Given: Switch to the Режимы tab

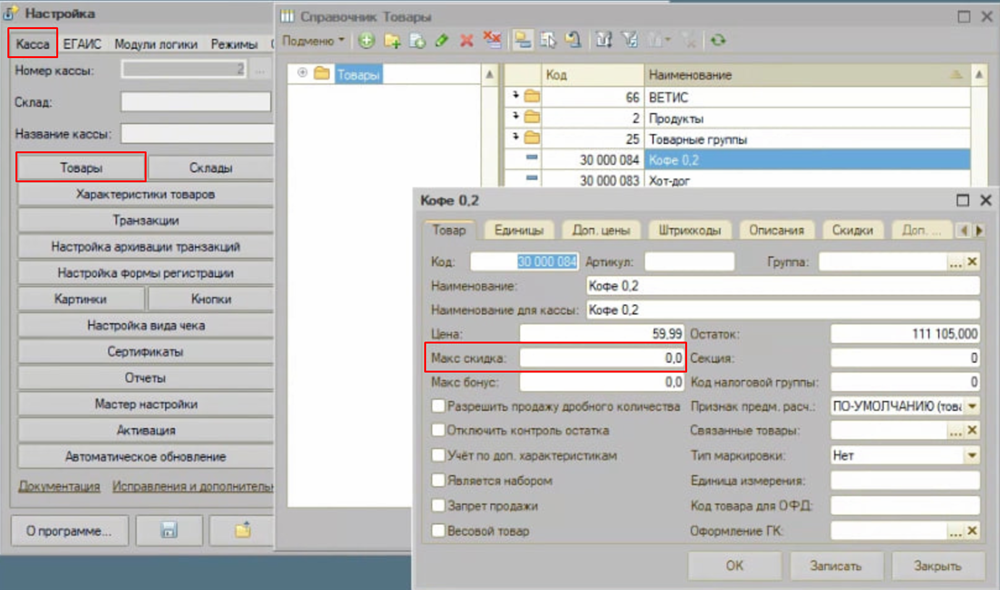Looking at the screenshot, I should point(234,44).
